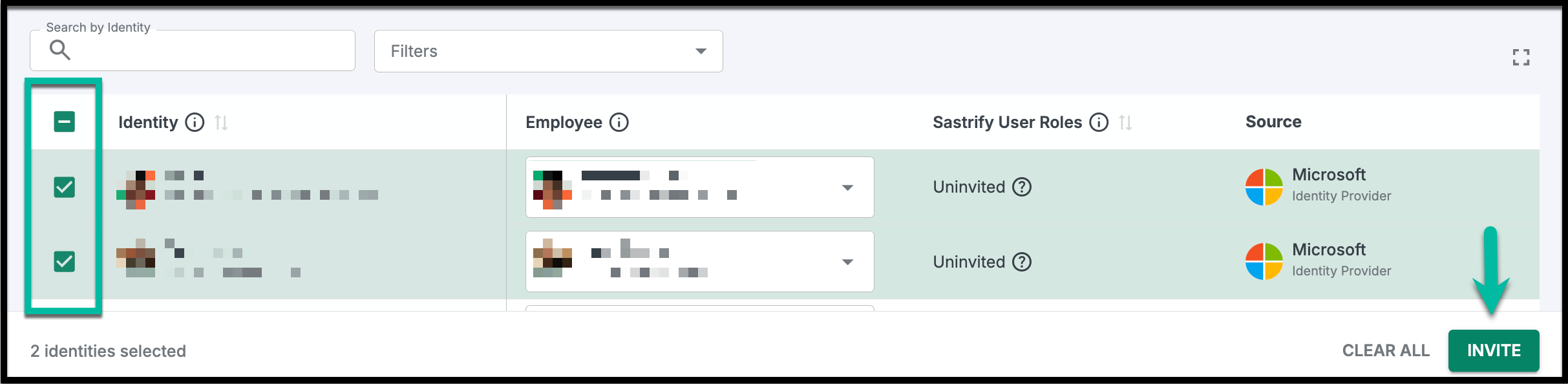The image size is (1568, 384).
Task: Toggle the select-all header checkbox
Action: (x=64, y=122)
